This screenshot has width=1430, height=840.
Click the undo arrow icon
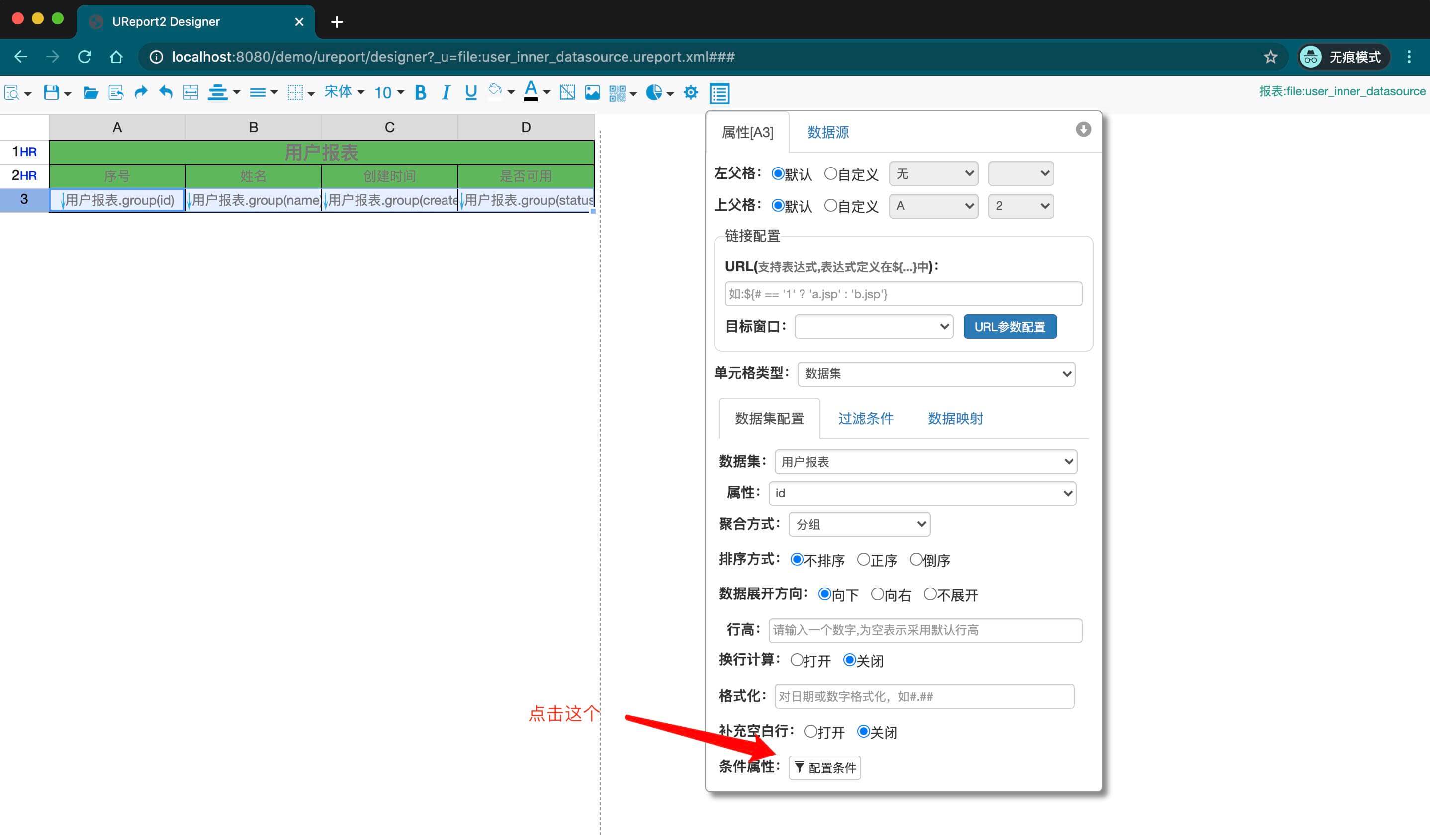(x=165, y=92)
